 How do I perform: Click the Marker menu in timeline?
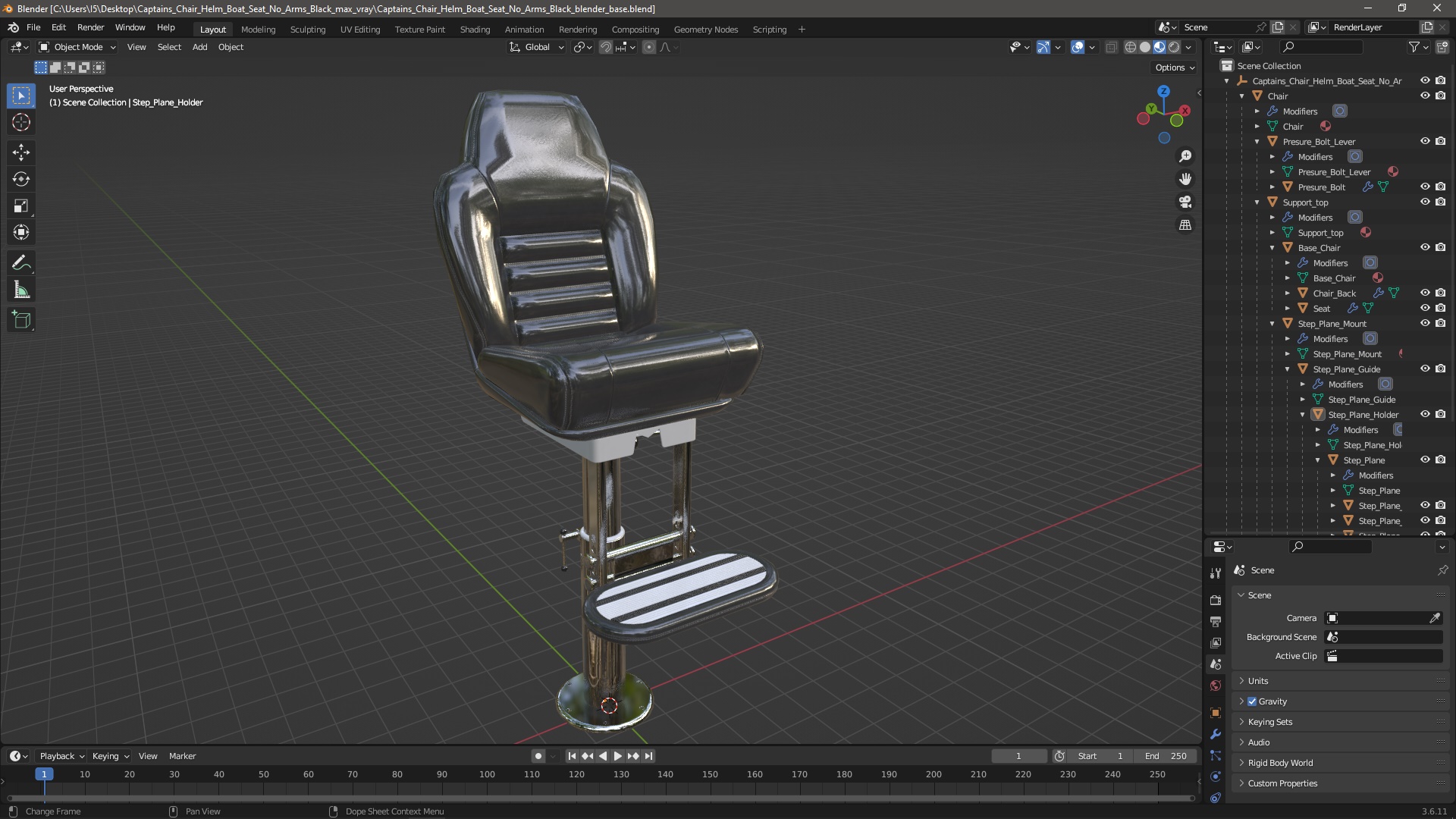(x=182, y=756)
